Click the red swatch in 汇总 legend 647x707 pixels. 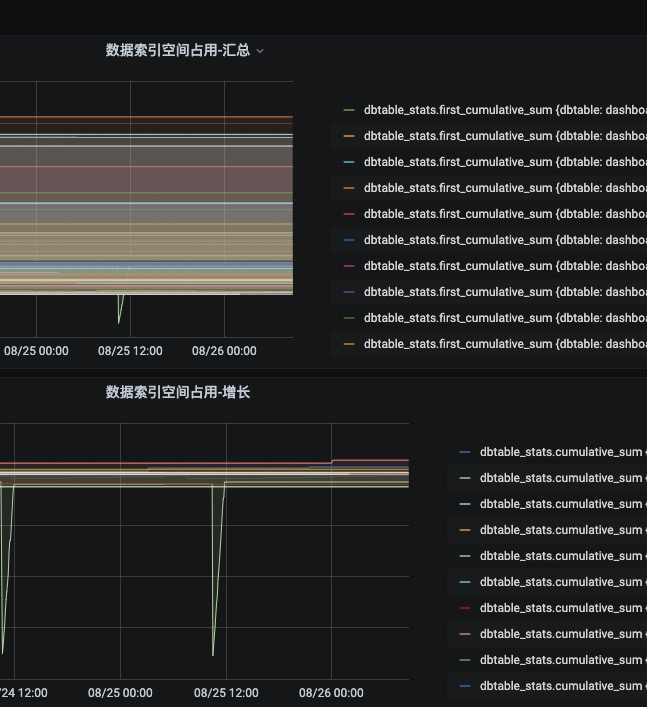click(348, 214)
